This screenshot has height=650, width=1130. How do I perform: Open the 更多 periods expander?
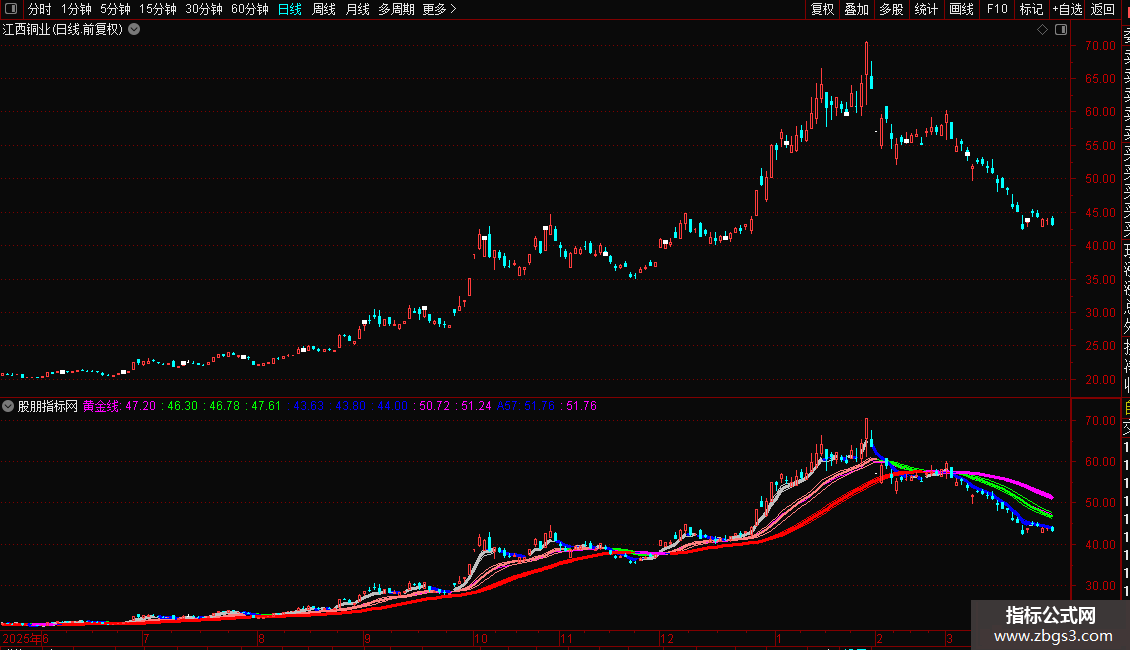(439, 9)
